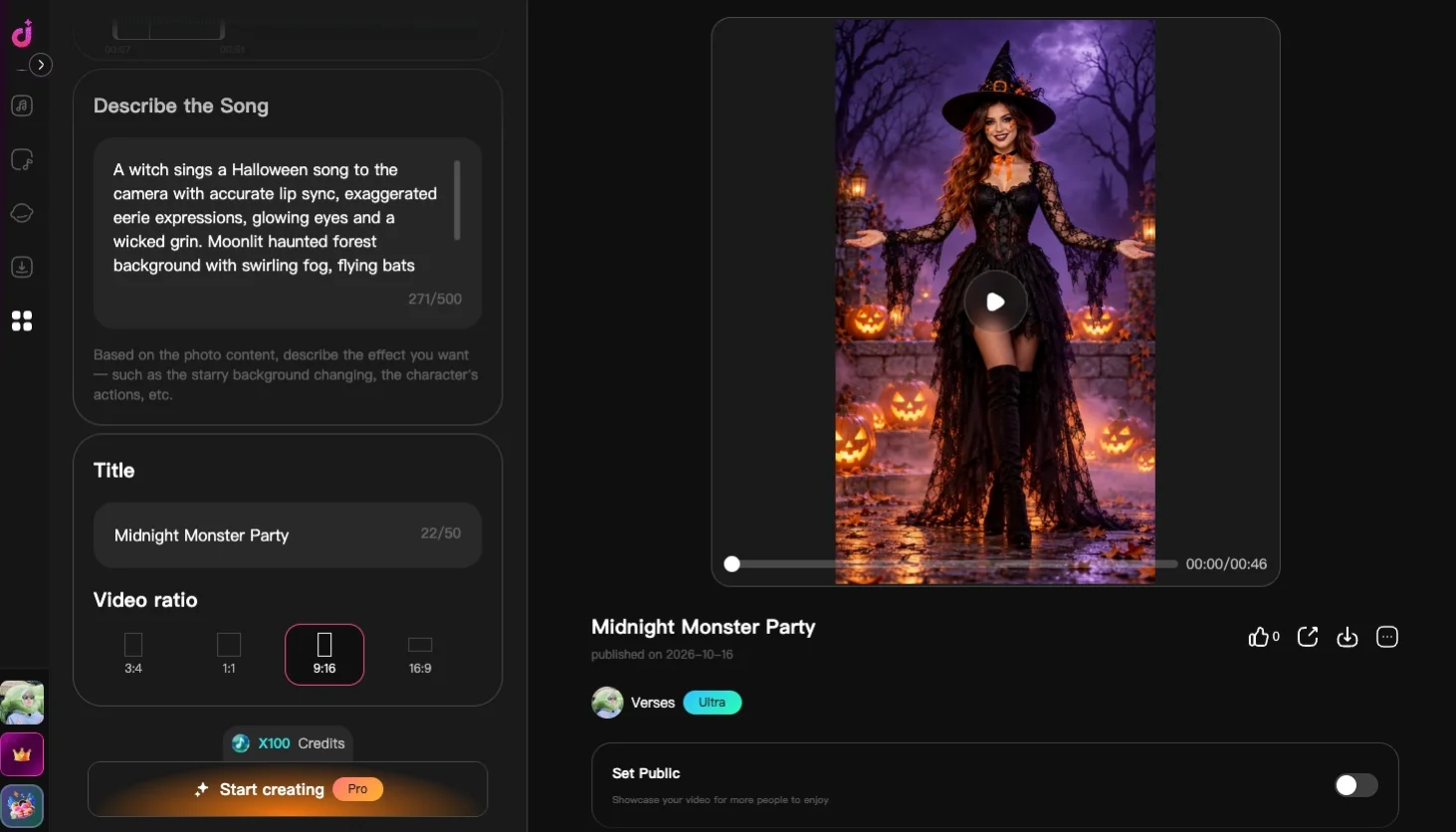Click the Title field reading Midnight Monster Party
The width and height of the screenshot is (1456, 832).
tap(288, 535)
